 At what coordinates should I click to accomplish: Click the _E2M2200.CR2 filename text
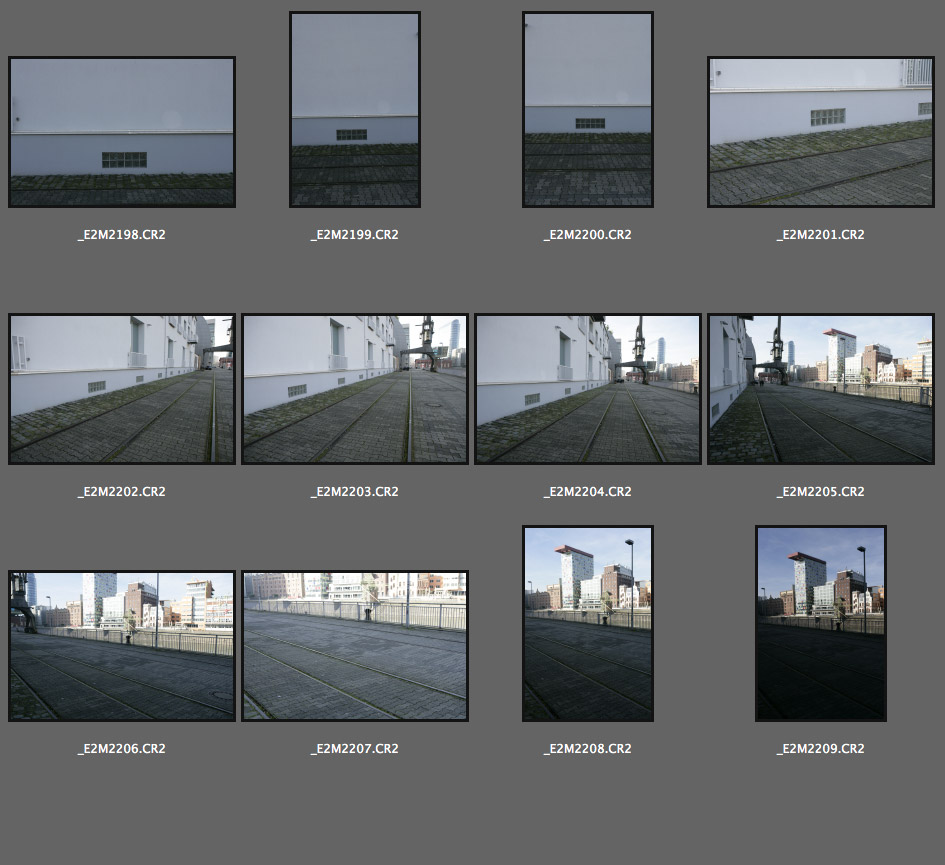click(x=588, y=235)
